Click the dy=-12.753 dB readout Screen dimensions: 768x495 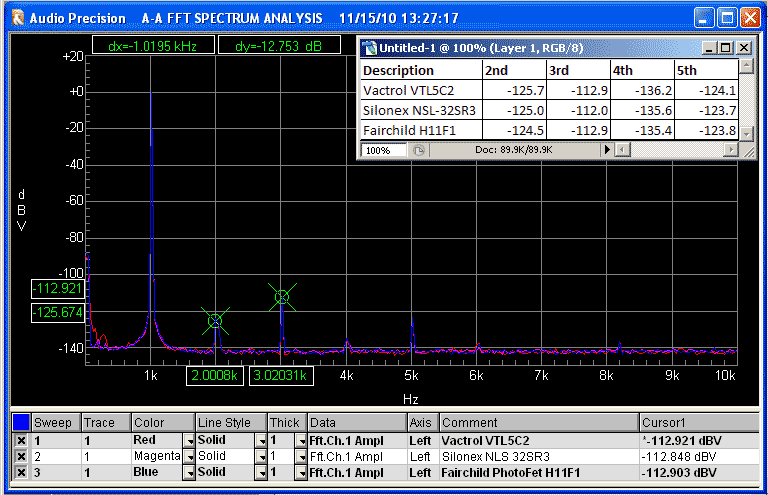tap(279, 46)
